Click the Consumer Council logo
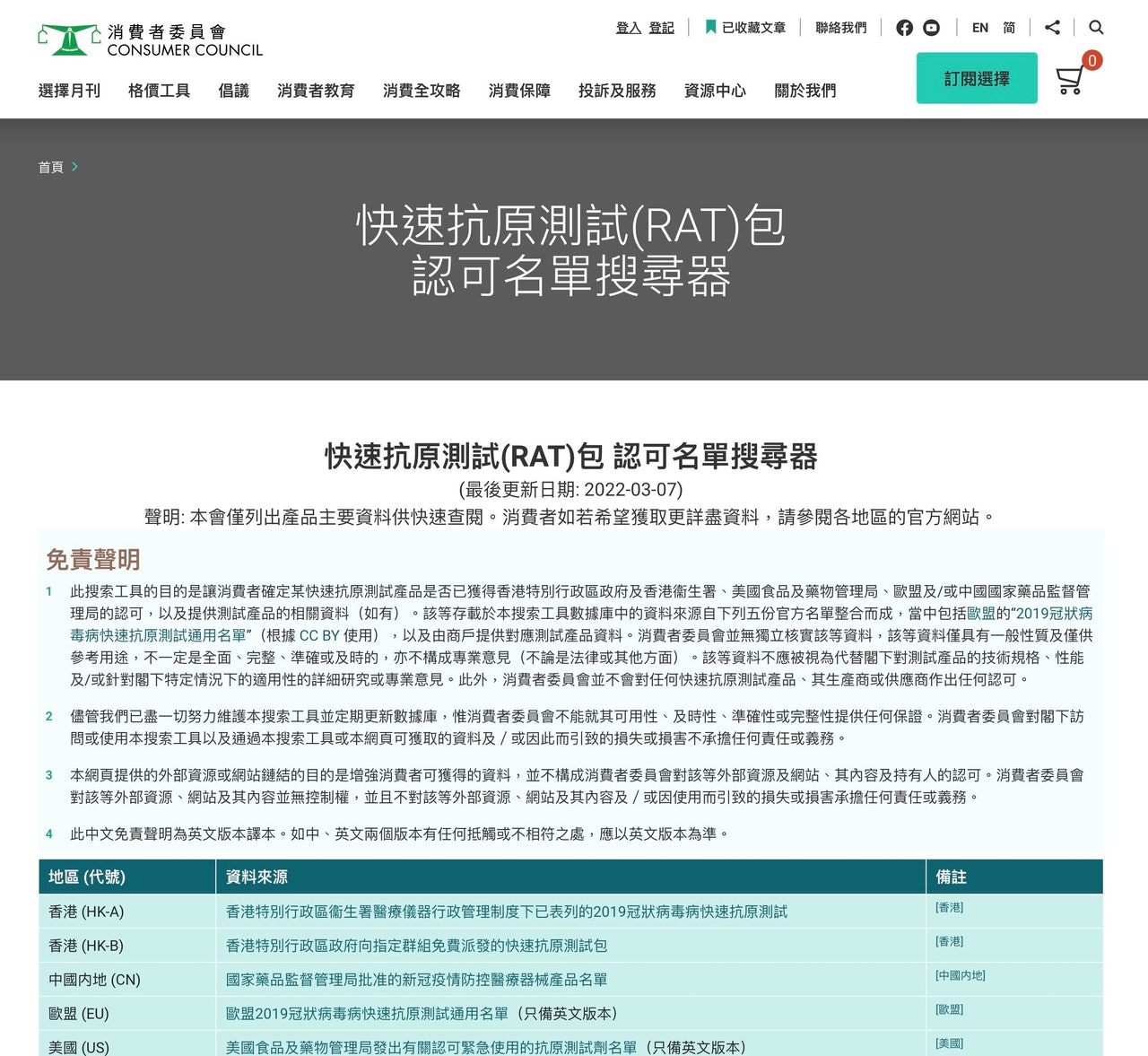Screen dimensions: 1148x1056 [151, 40]
